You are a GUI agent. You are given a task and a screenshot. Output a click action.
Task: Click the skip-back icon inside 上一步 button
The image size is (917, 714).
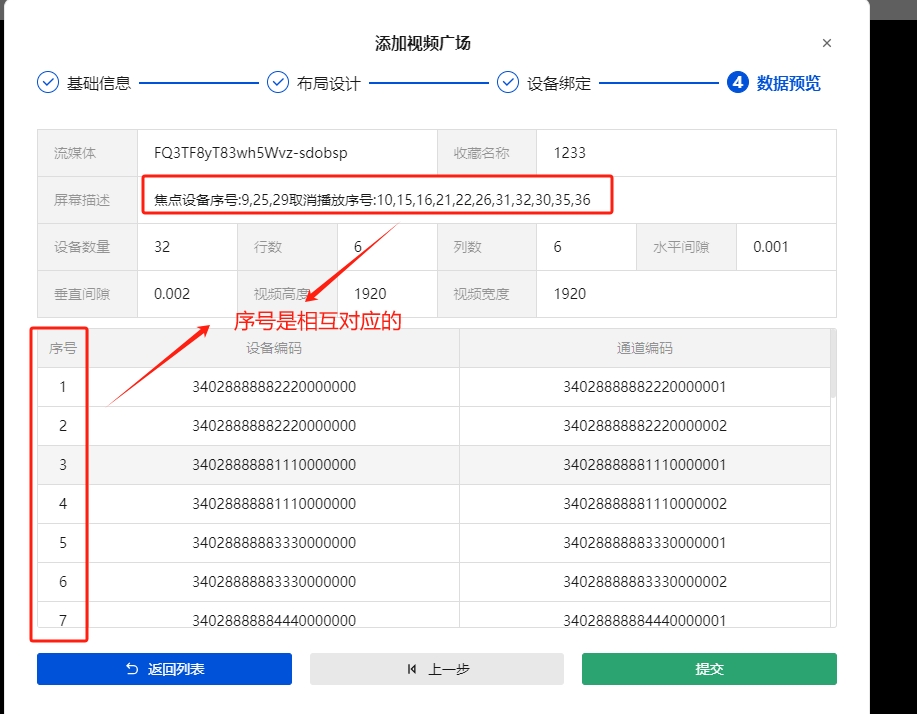coord(413,669)
